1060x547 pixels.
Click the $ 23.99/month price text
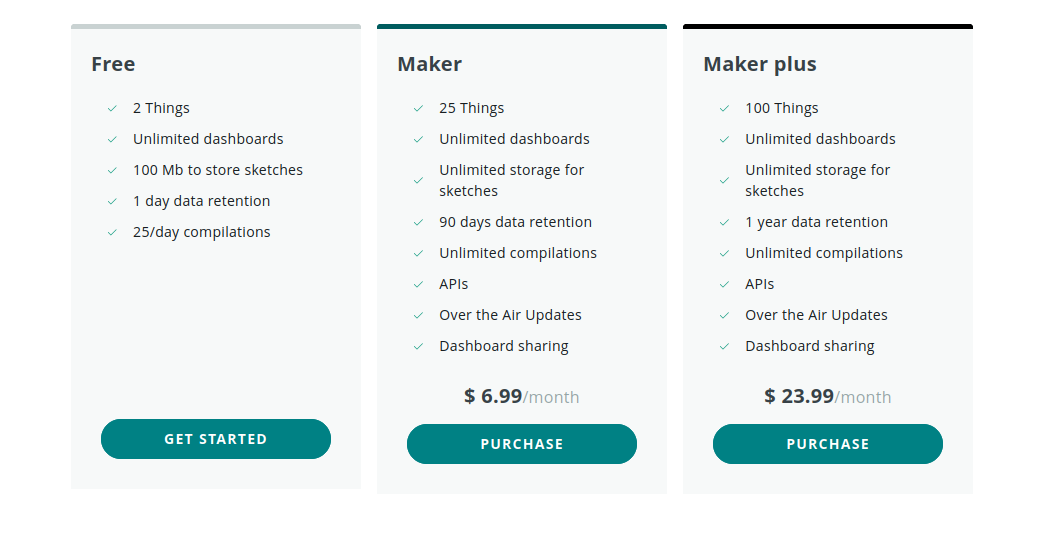coord(827,396)
